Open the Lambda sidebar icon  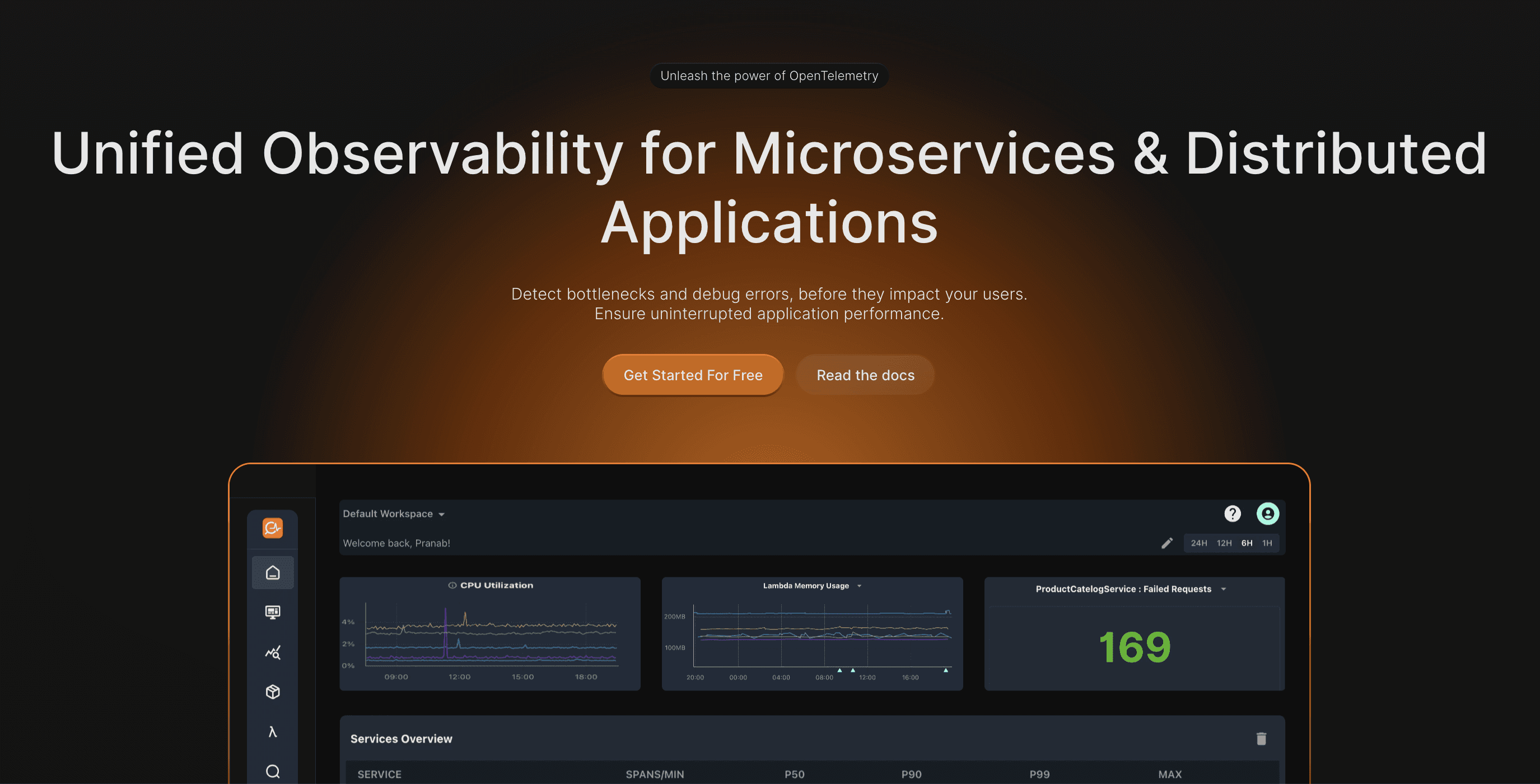[273, 732]
